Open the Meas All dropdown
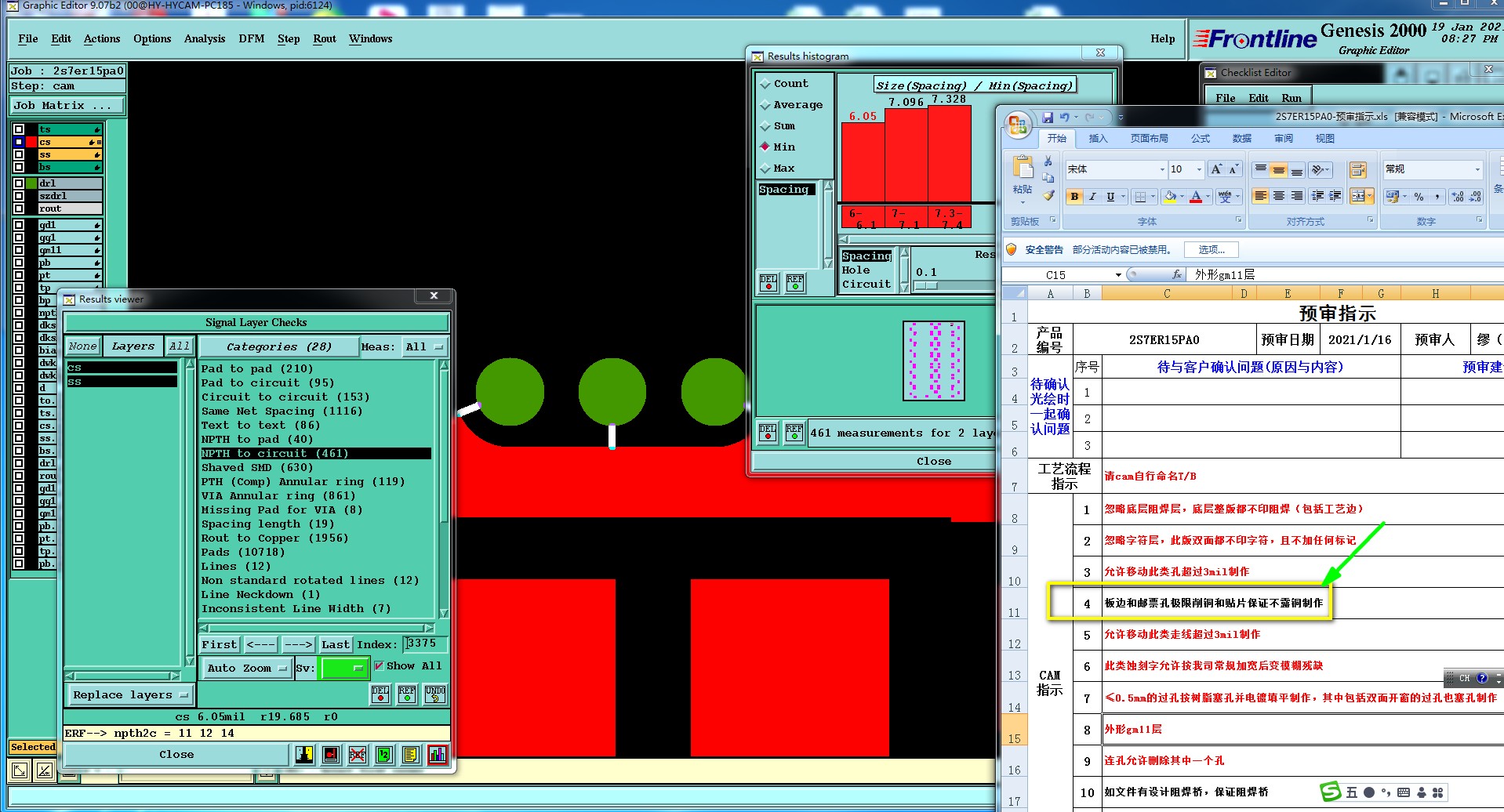The width and height of the screenshot is (1504, 812). [424, 346]
